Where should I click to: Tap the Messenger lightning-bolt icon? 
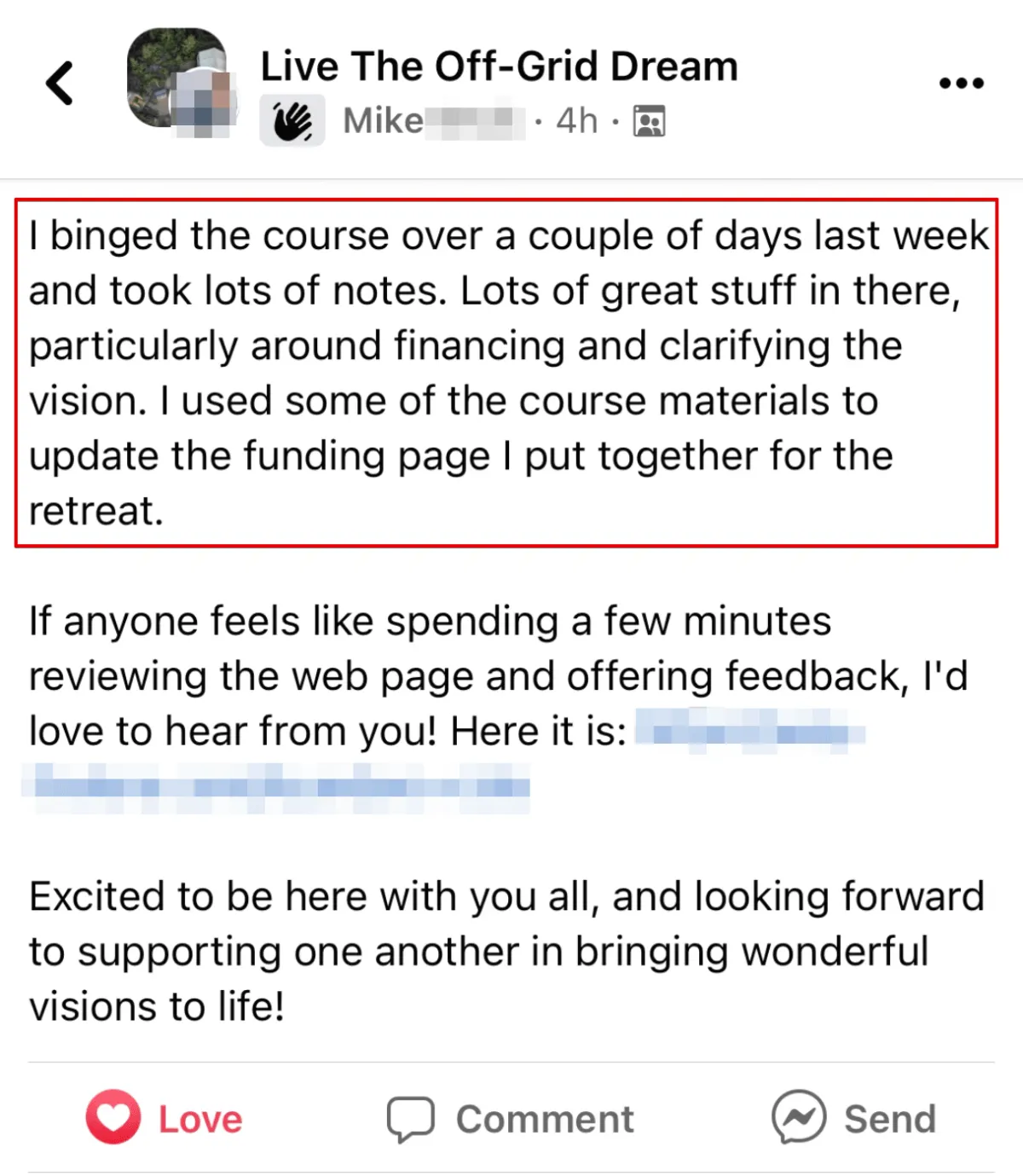[x=799, y=1117]
